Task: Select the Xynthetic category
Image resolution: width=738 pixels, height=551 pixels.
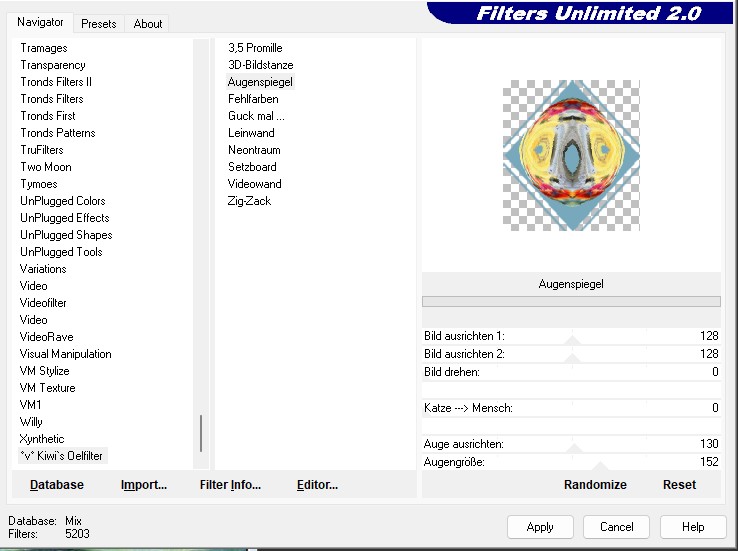Action: (x=41, y=439)
